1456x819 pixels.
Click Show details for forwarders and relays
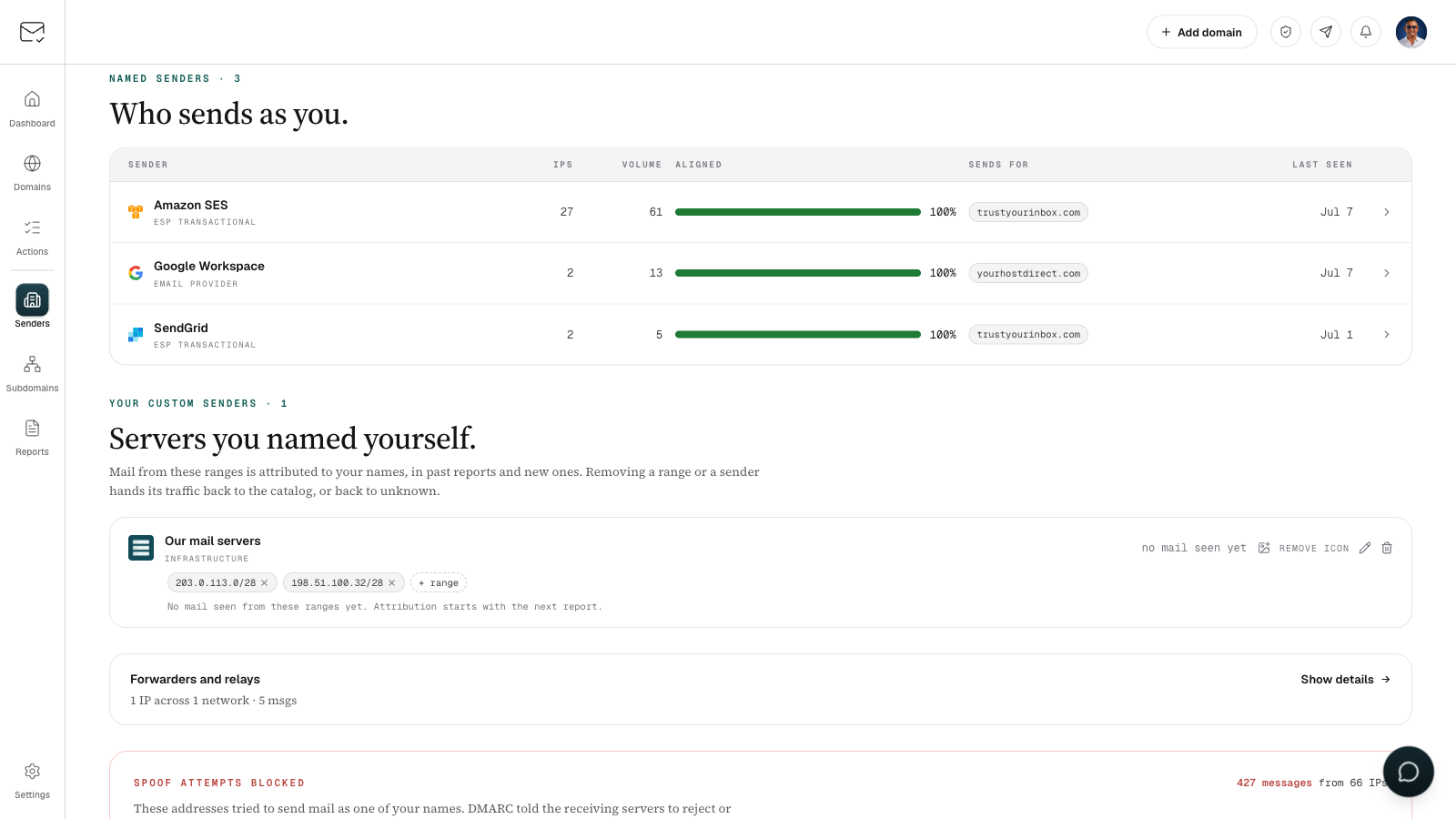(1346, 679)
